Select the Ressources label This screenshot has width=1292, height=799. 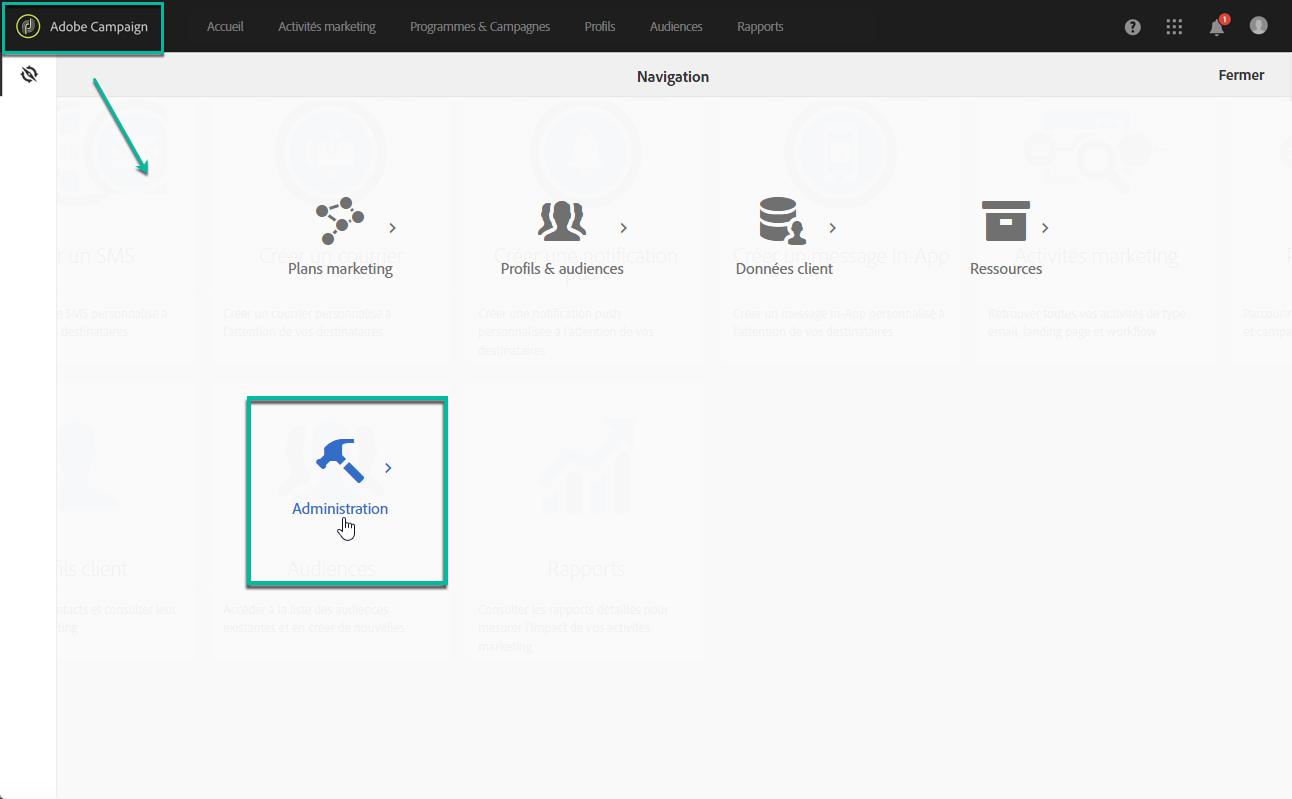point(1006,269)
